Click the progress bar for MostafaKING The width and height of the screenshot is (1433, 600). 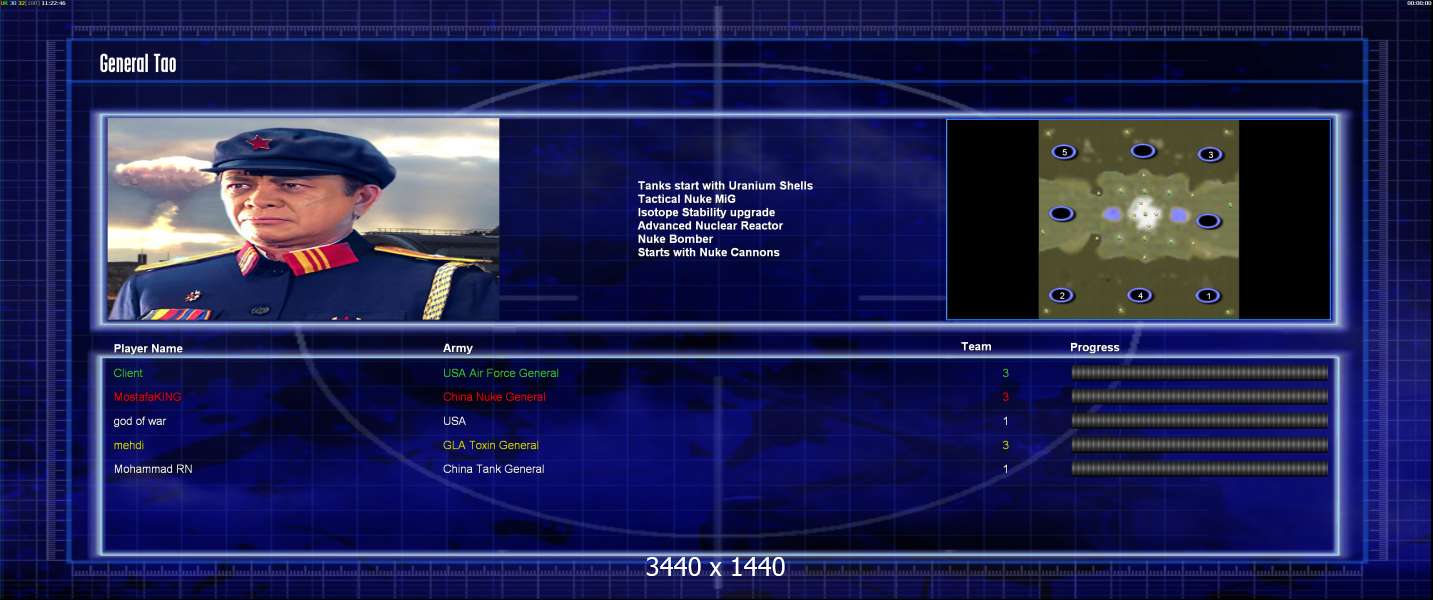[1200, 397]
